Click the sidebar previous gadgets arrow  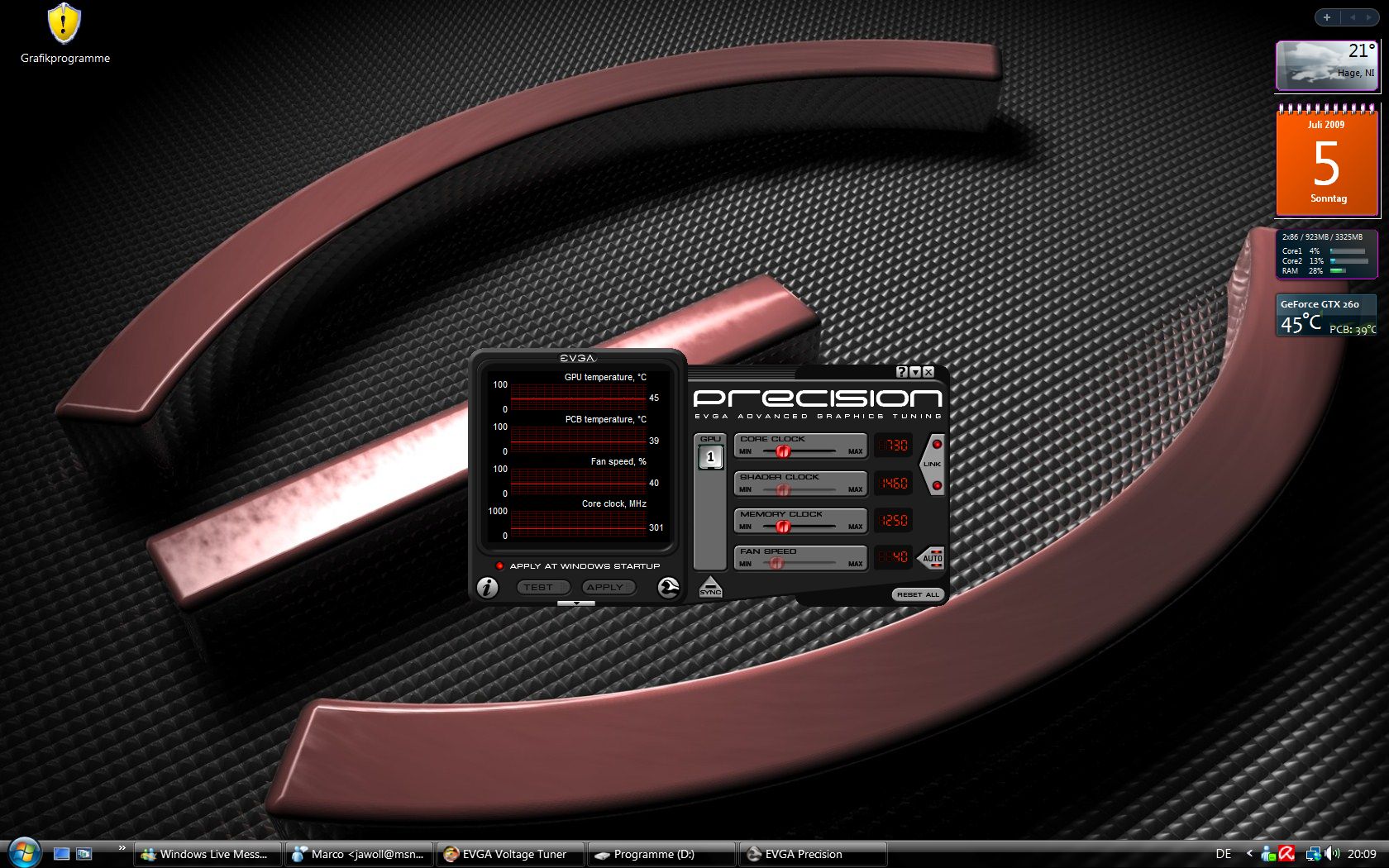click(x=1353, y=17)
